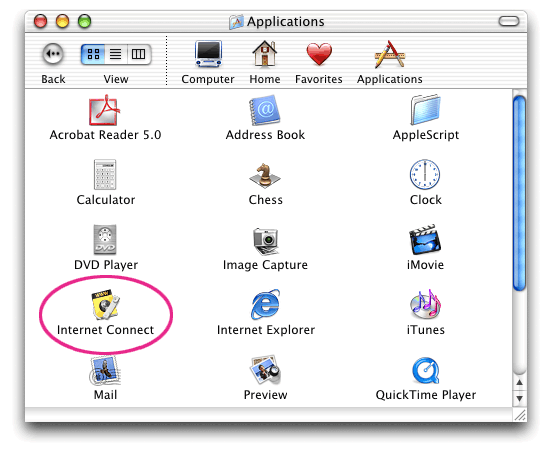Viewport: 551px width, 453px height.
Task: Launch Acrobat Reader 5.0
Action: (104, 110)
